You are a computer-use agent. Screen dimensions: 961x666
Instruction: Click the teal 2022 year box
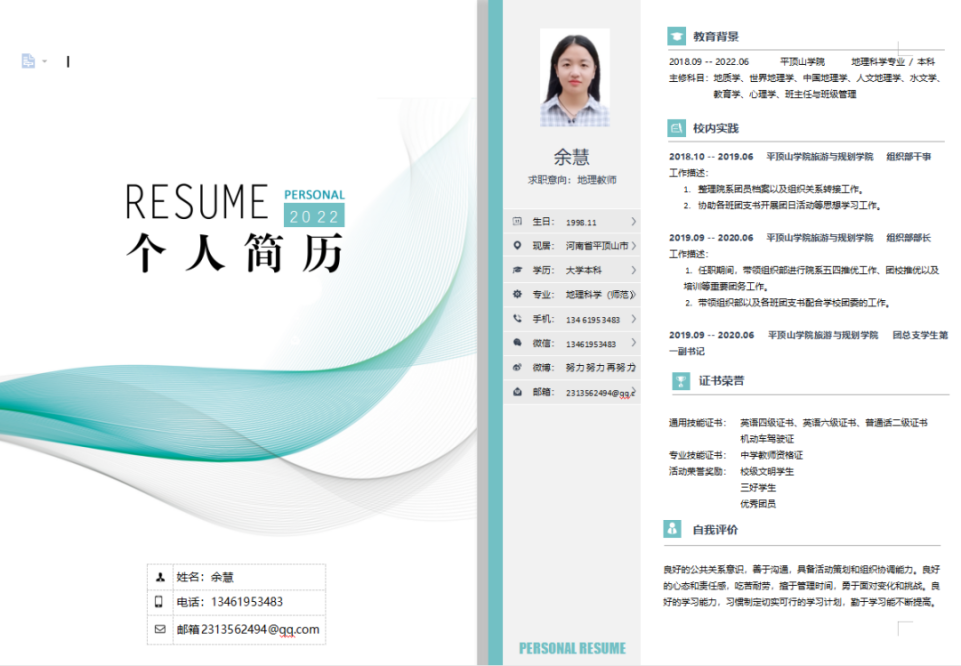[x=314, y=216]
